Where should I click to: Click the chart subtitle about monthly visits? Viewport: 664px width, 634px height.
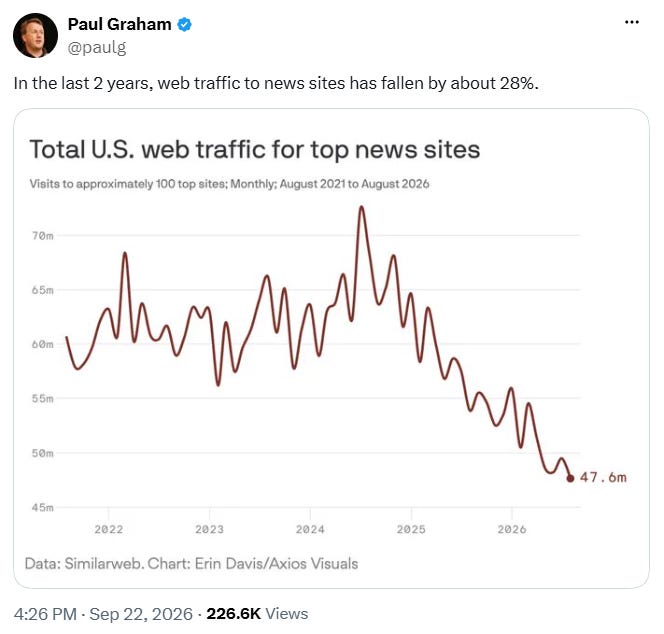[229, 184]
